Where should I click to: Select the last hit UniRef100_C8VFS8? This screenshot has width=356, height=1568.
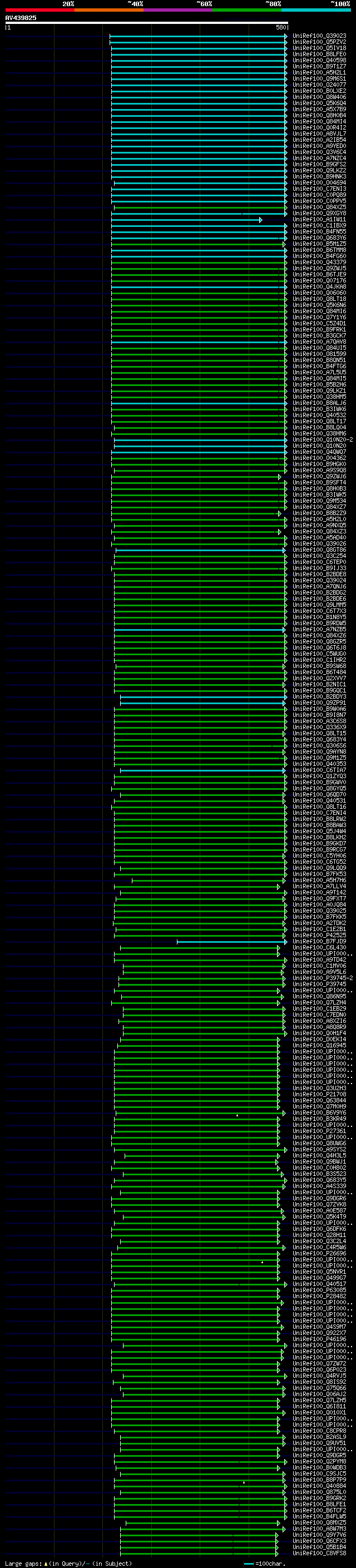[x=319, y=1554]
